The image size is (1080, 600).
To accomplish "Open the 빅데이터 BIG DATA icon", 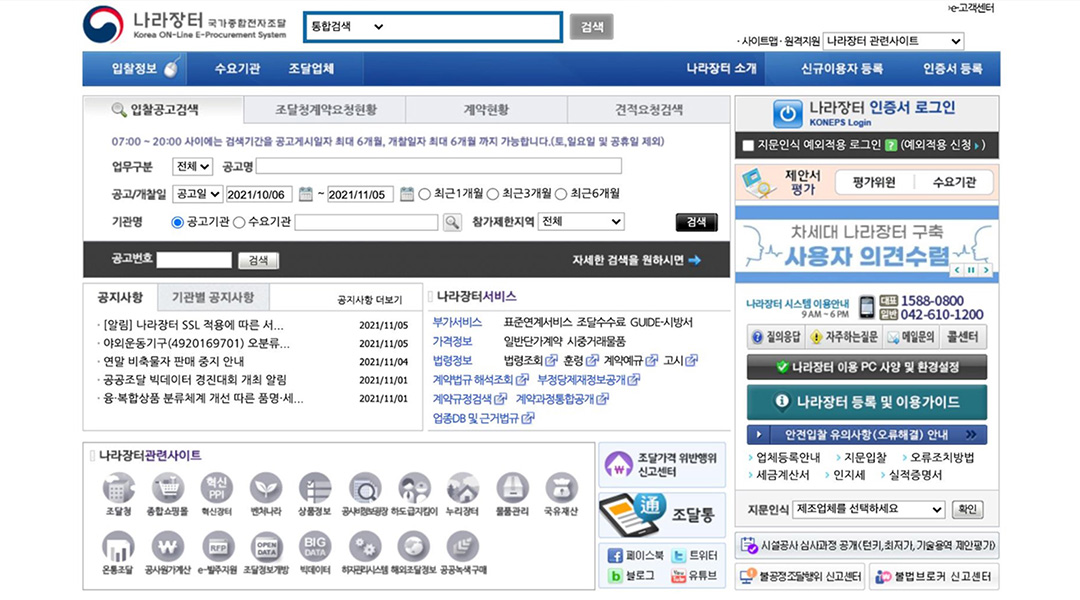I will click(x=315, y=547).
